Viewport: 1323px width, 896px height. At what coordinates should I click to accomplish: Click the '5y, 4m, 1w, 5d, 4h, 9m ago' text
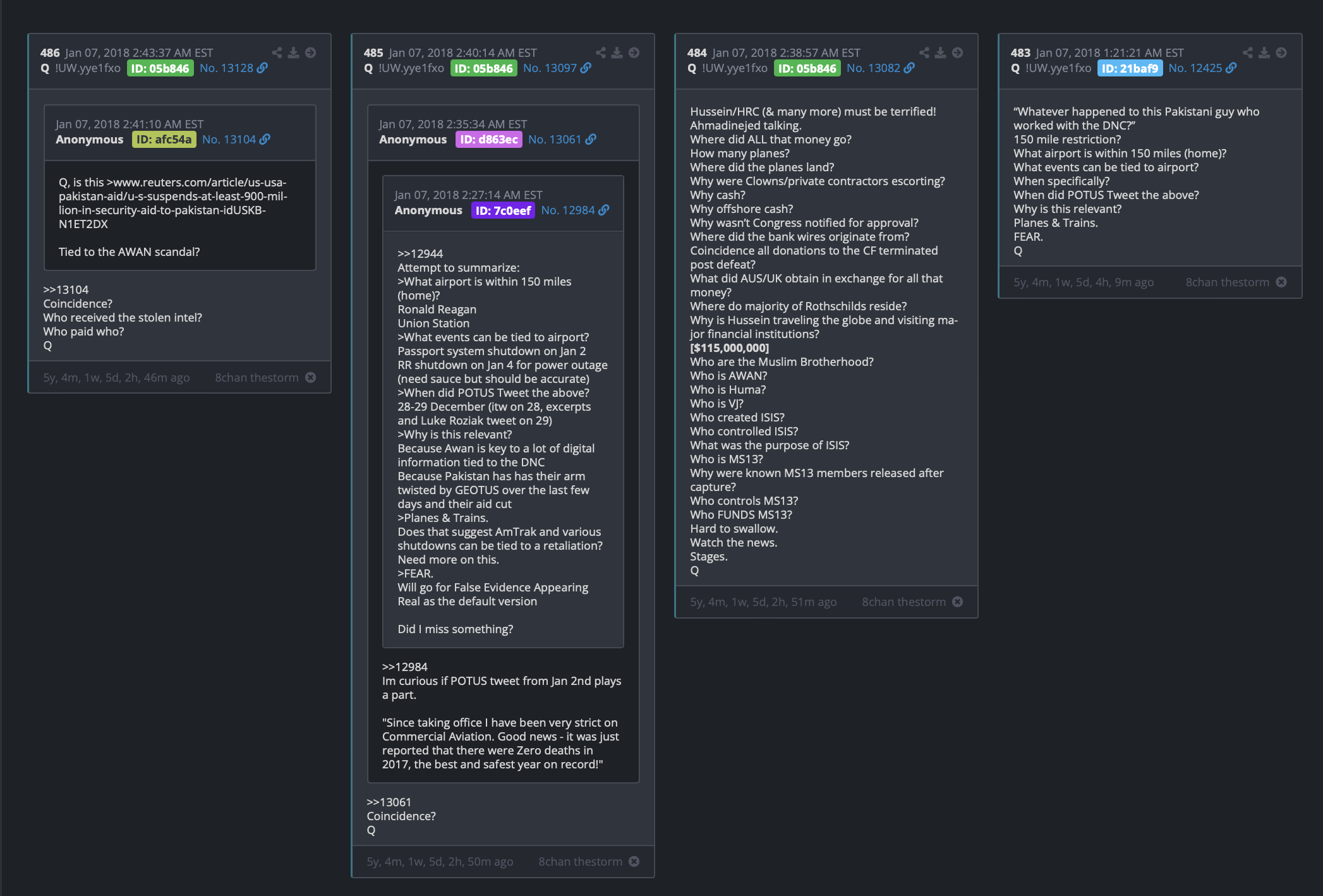[1084, 282]
